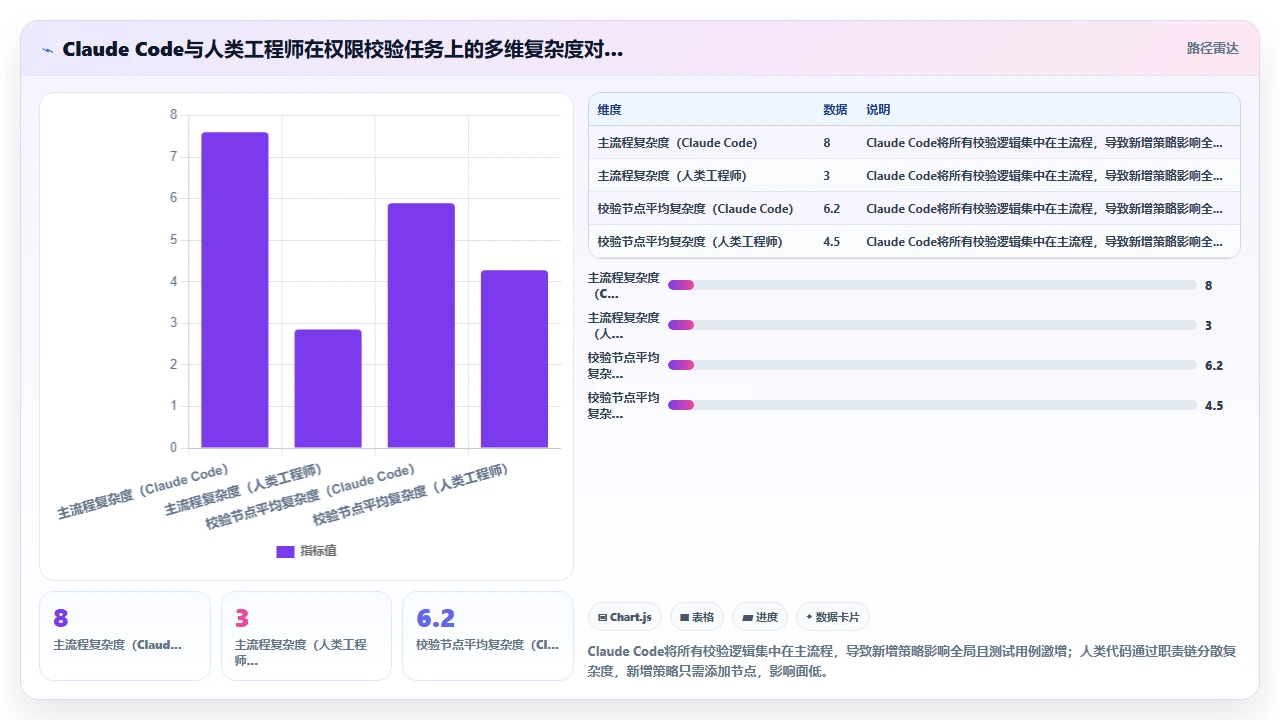1280x720 pixels.
Task: Click the y-axis label 8 on chart
Action: coord(173,115)
